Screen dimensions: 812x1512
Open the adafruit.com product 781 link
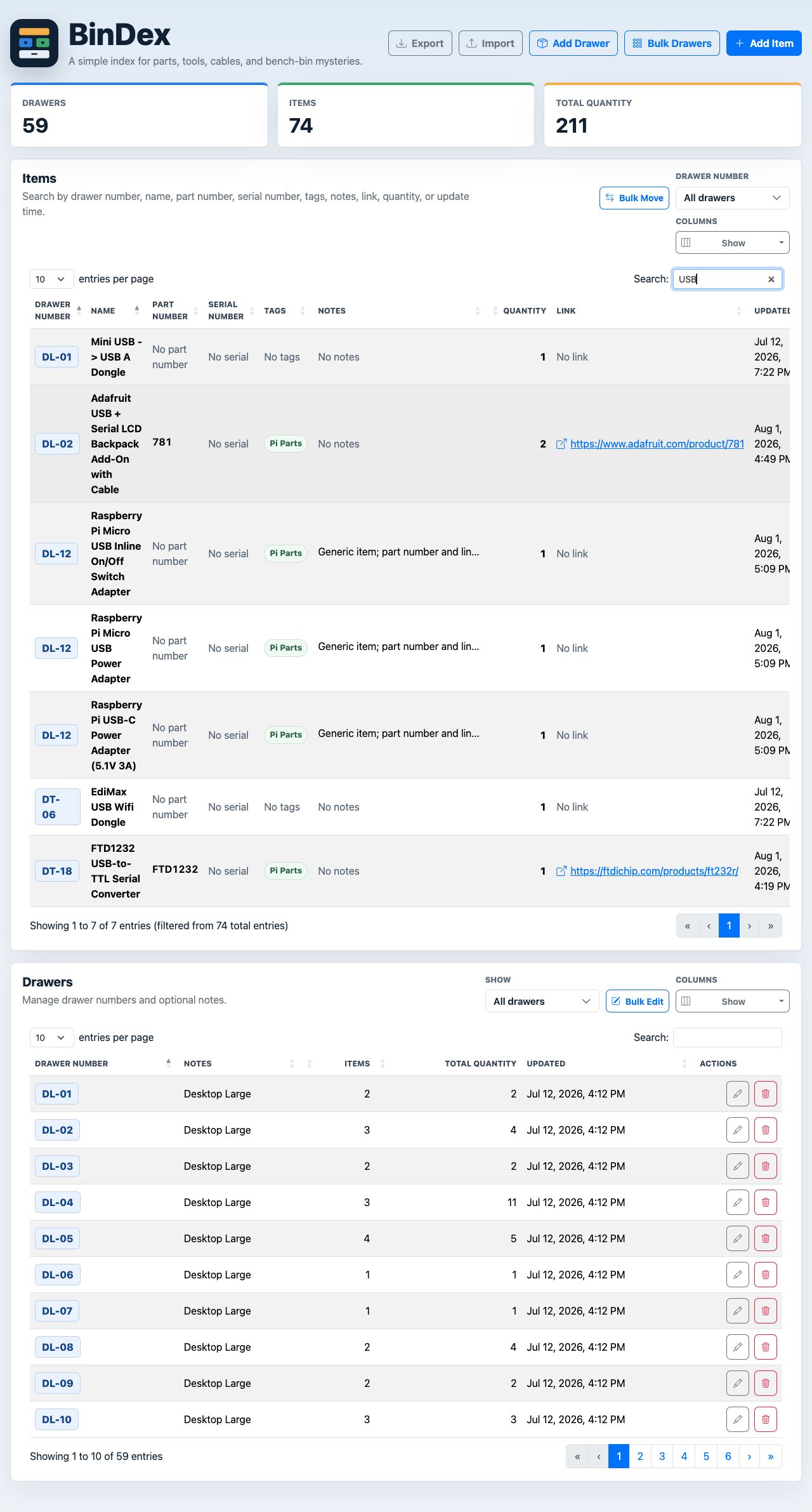pos(657,444)
